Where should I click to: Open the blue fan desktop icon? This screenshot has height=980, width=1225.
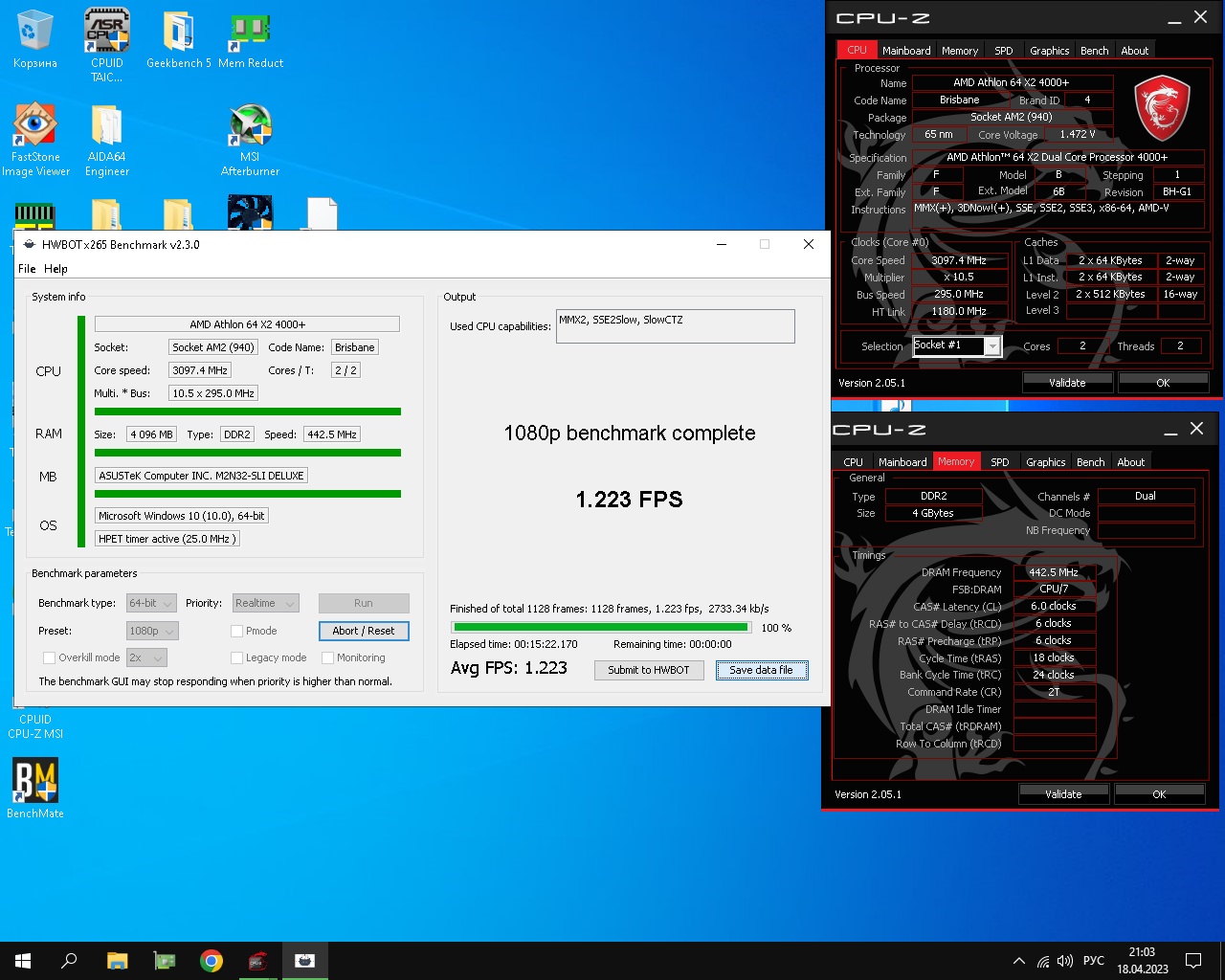251,212
